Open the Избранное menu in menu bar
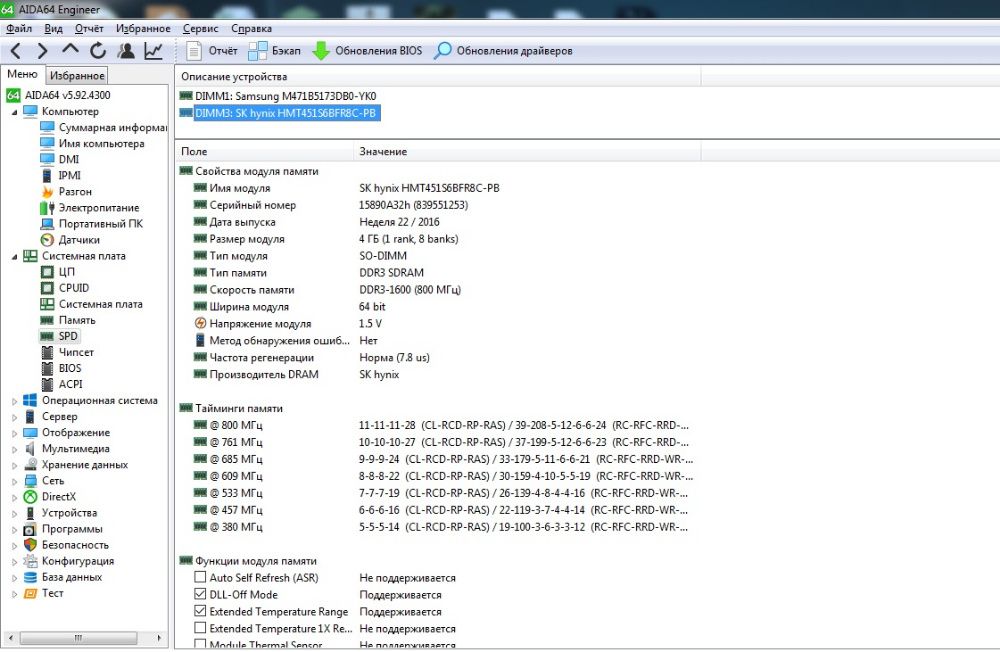This screenshot has height=652, width=1000. click(143, 29)
